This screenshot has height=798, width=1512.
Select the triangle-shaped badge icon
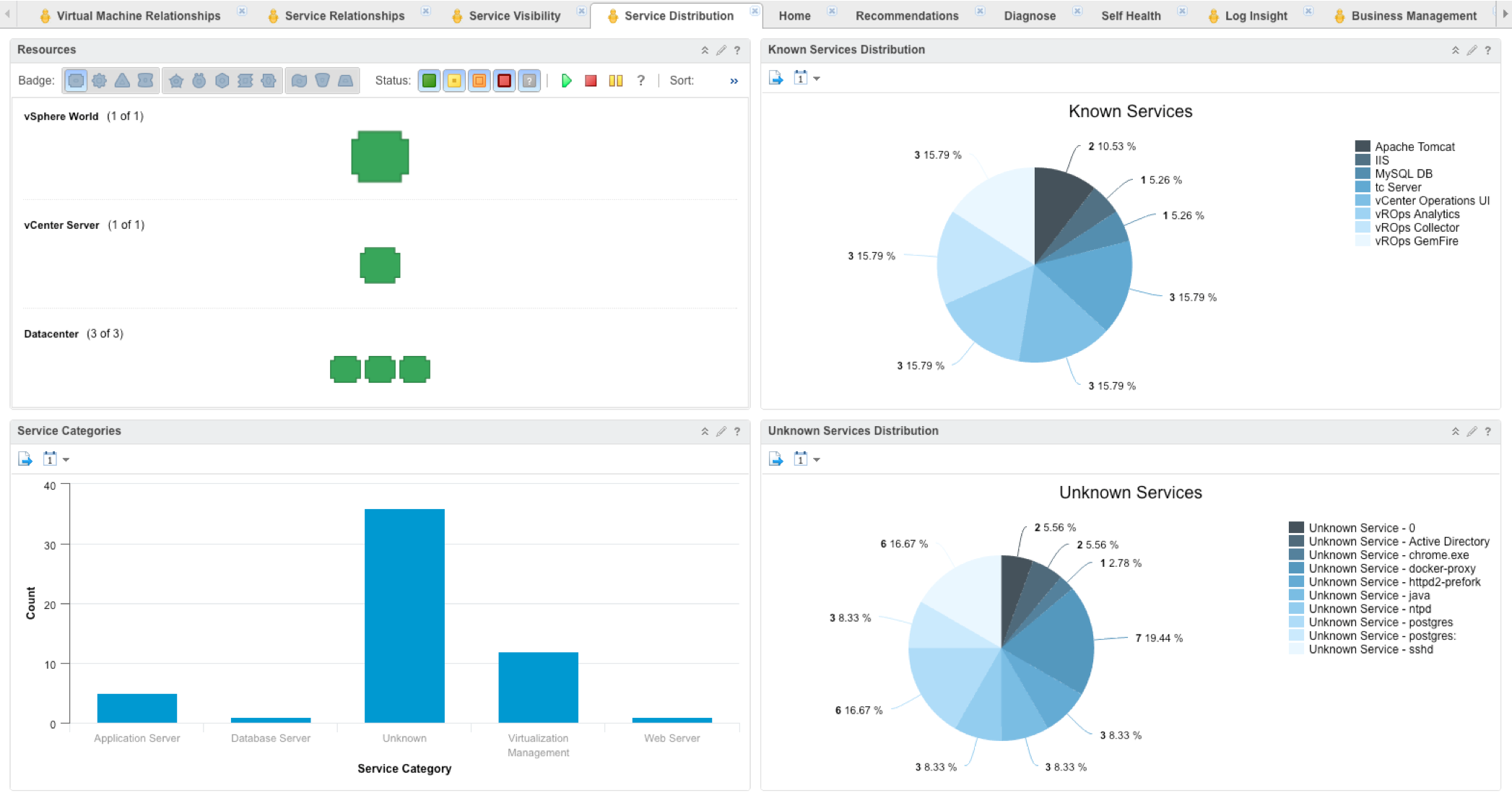pyautogui.click(x=122, y=81)
